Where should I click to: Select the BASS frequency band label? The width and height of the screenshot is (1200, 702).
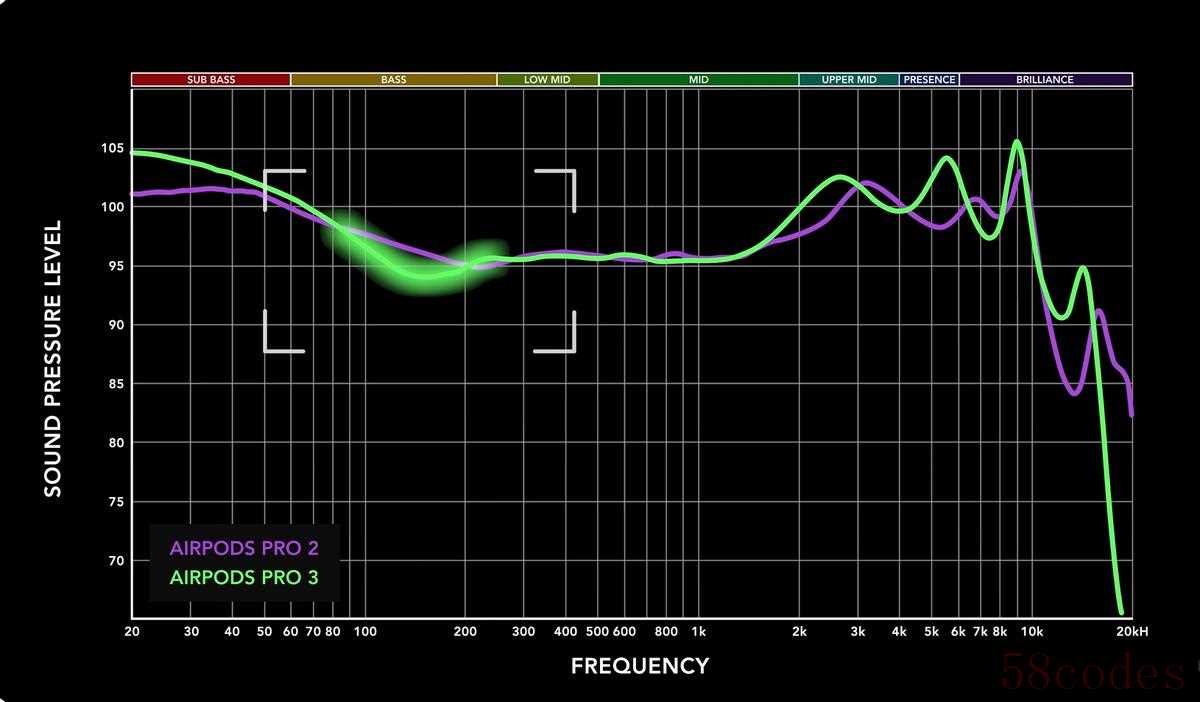pyautogui.click(x=393, y=80)
